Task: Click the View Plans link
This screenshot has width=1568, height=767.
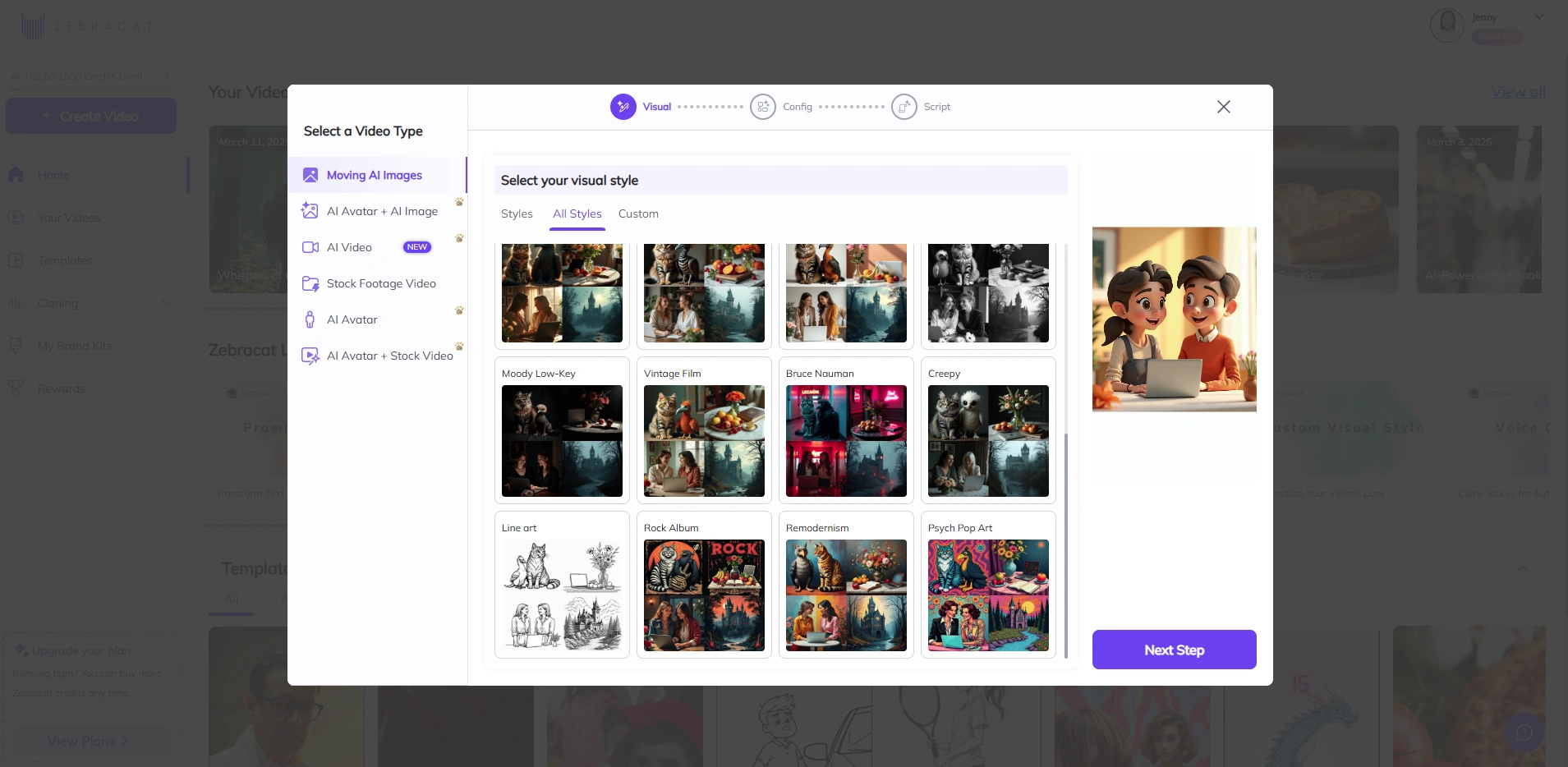Action: [x=87, y=741]
